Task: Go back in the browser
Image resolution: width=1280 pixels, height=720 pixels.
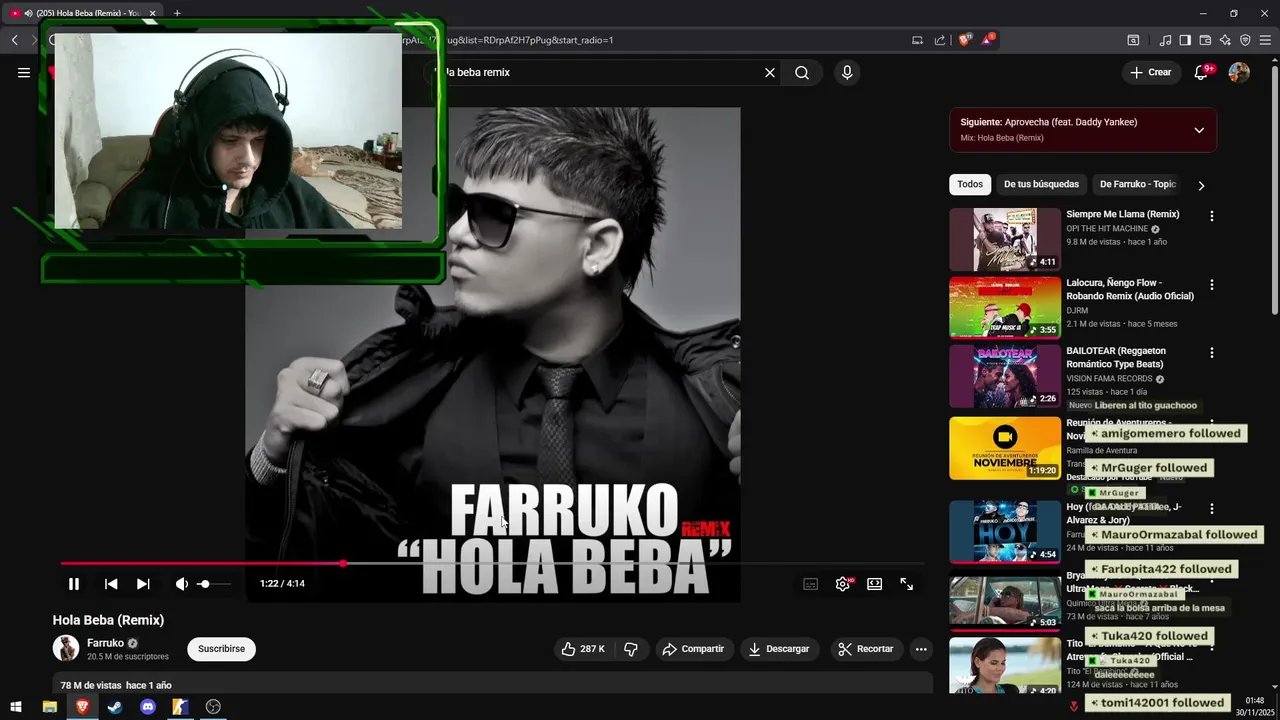Action: click(14, 40)
